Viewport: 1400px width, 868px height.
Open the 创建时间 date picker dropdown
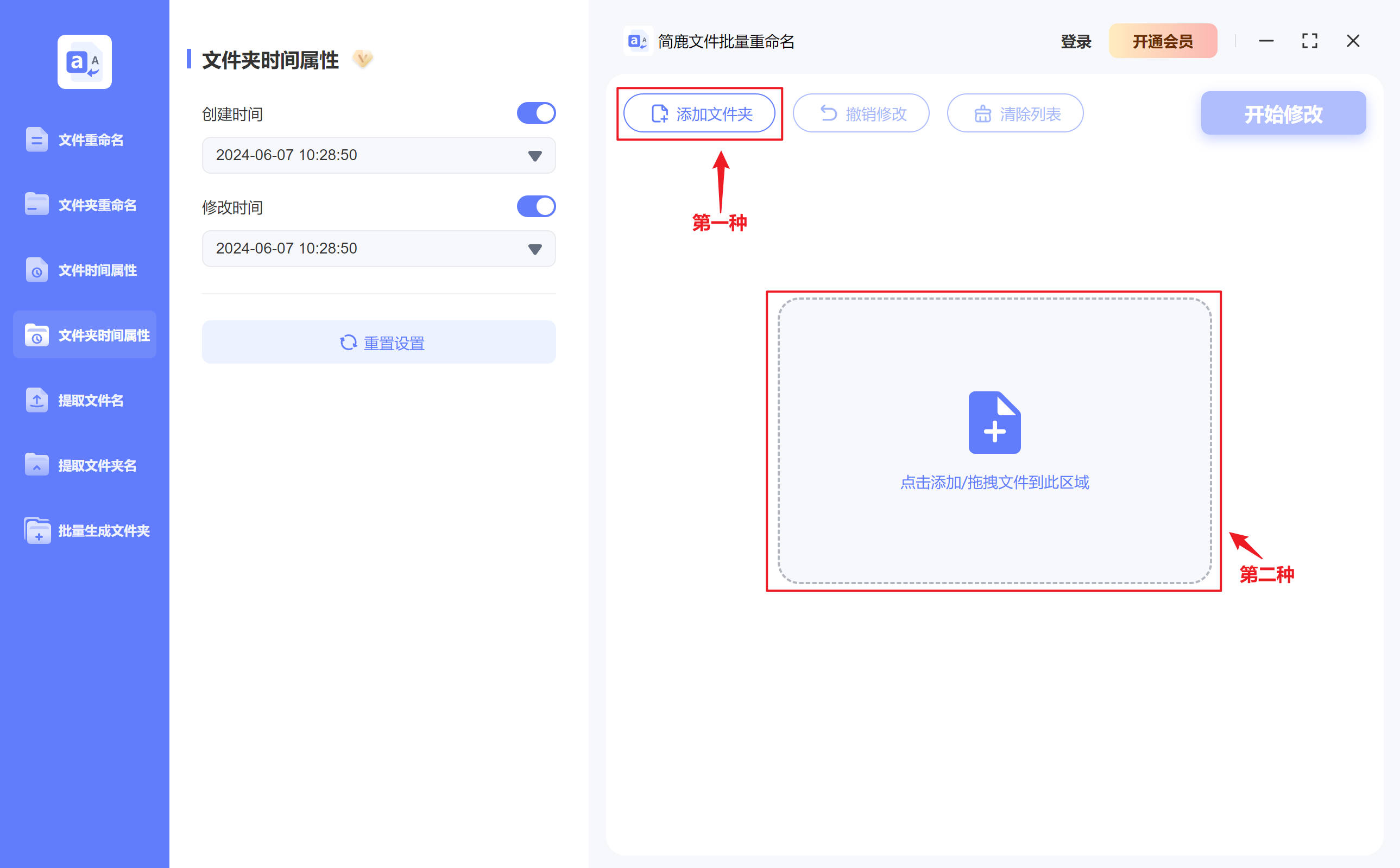click(534, 155)
